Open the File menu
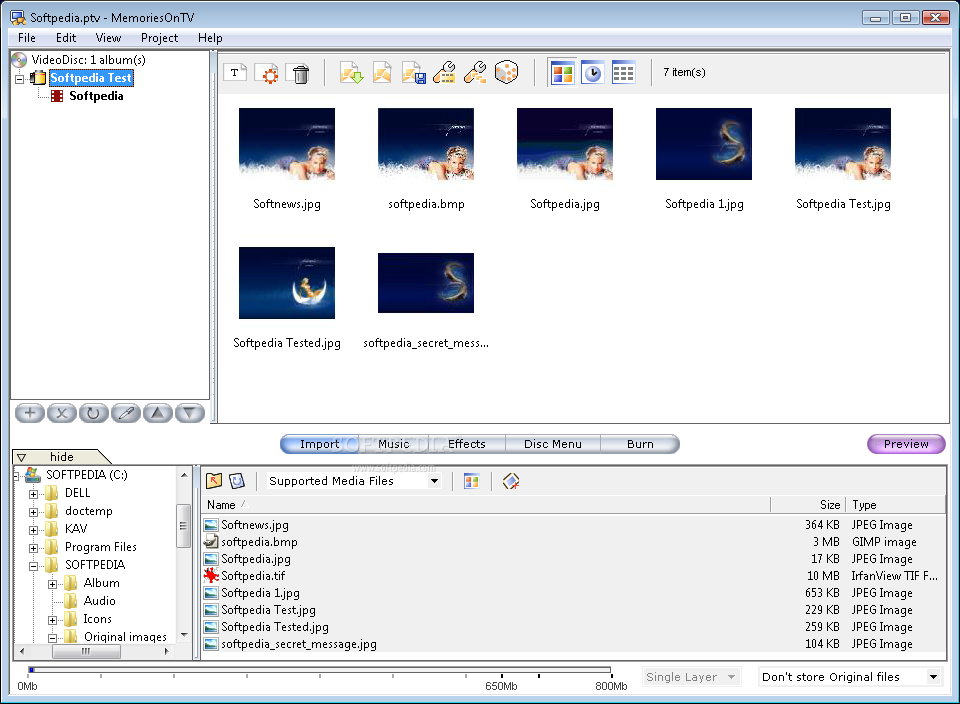 tap(27, 38)
